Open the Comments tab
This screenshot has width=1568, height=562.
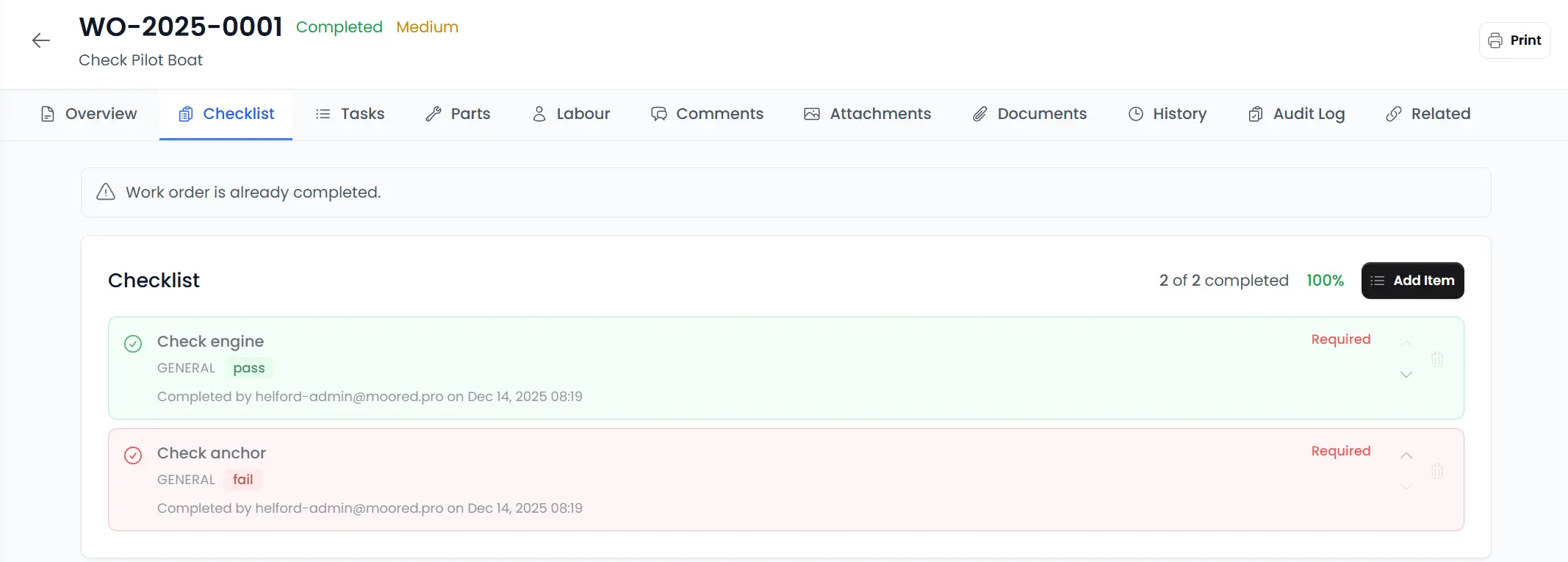(707, 114)
